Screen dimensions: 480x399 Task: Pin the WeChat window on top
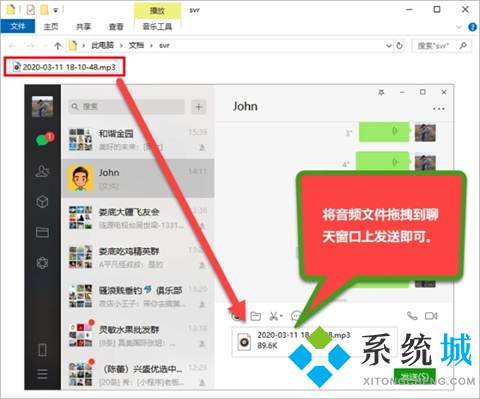[381, 92]
